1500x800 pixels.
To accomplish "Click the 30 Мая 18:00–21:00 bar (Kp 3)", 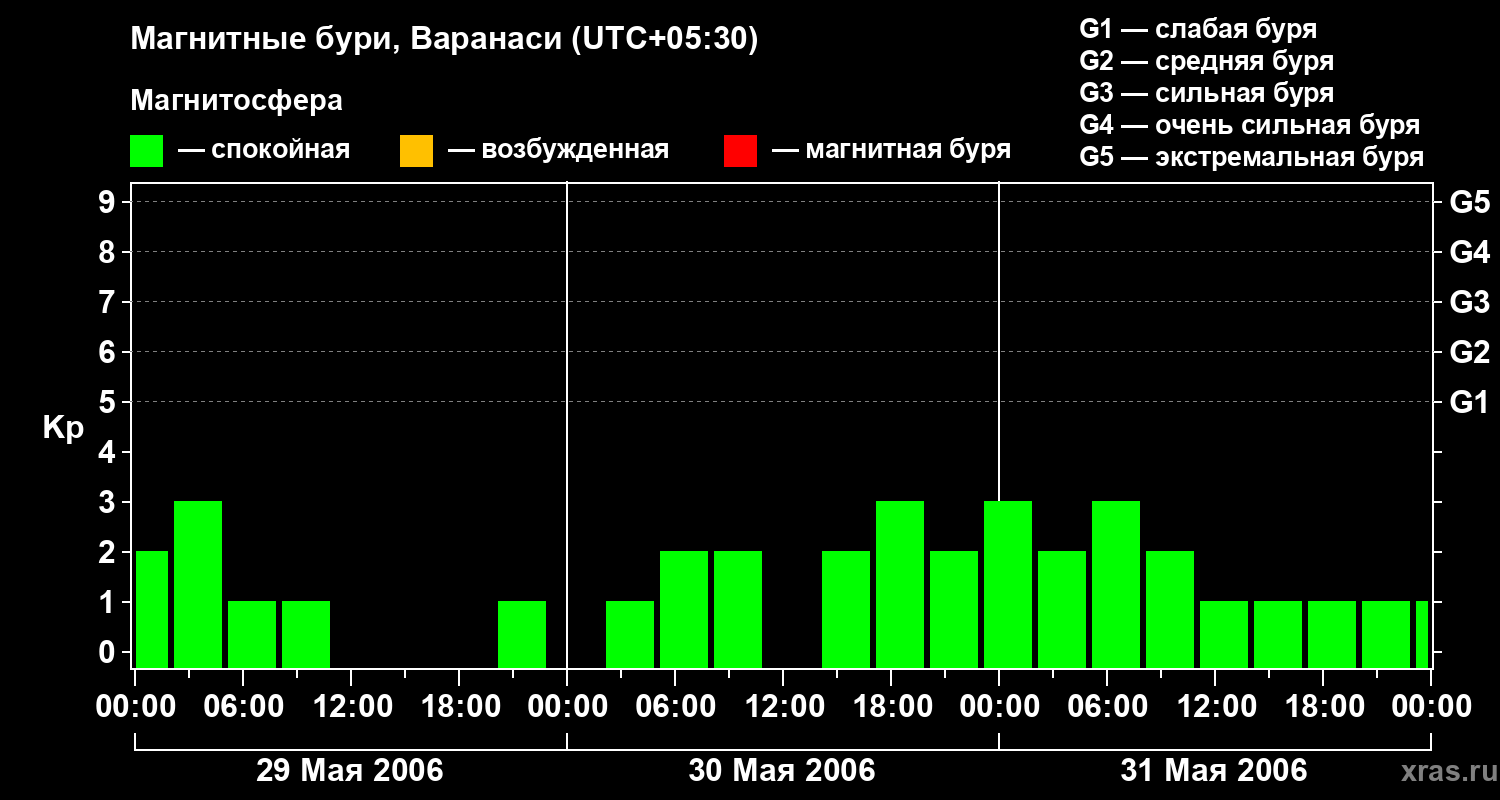I will 900,584.
